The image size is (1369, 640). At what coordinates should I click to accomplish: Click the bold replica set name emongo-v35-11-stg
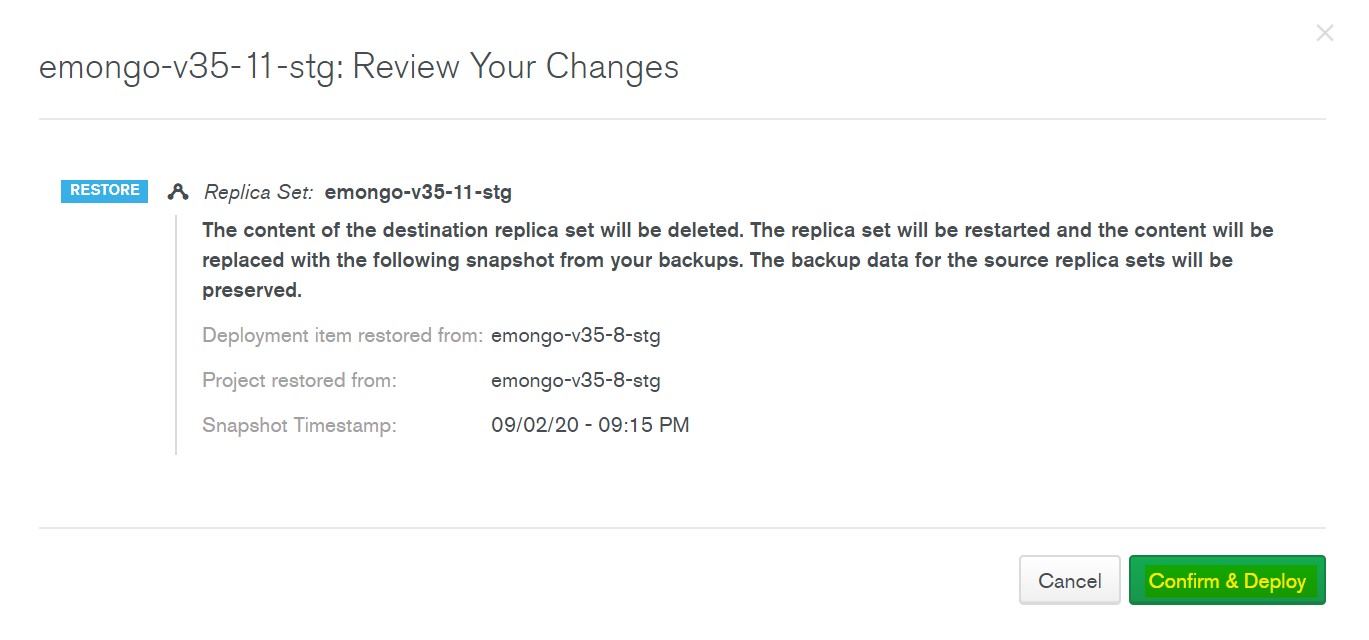tap(418, 192)
